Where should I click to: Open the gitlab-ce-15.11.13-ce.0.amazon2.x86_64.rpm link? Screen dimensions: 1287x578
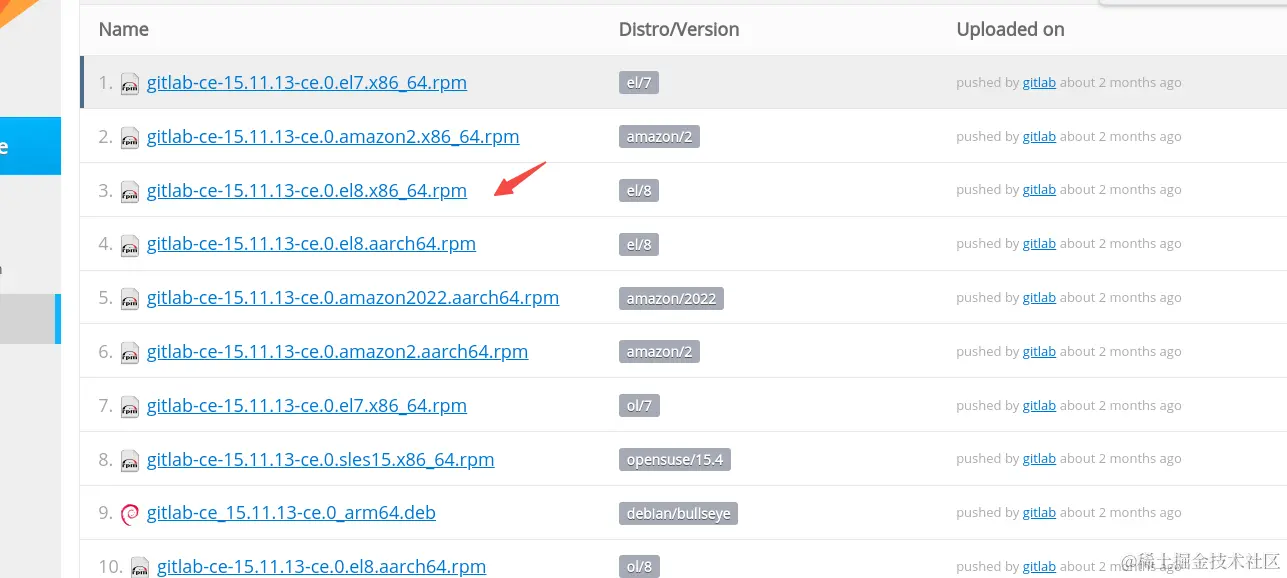click(x=333, y=136)
